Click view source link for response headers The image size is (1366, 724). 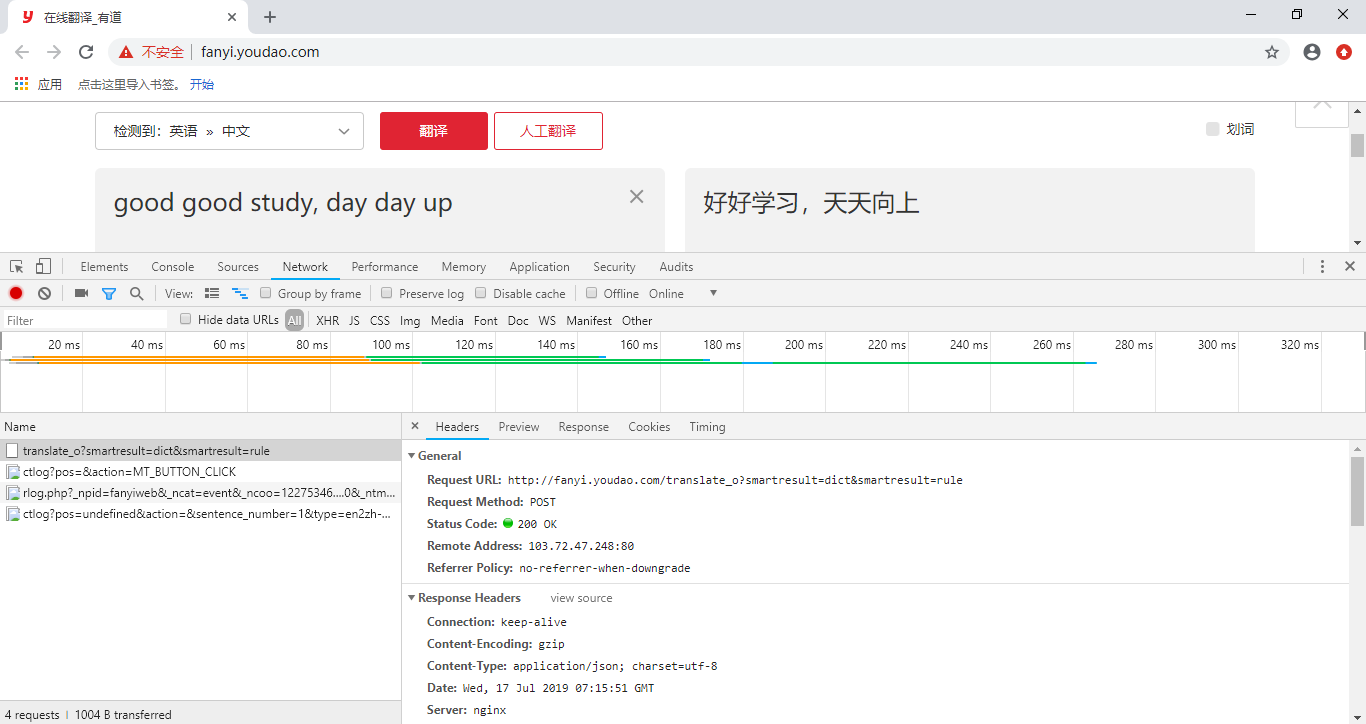581,598
